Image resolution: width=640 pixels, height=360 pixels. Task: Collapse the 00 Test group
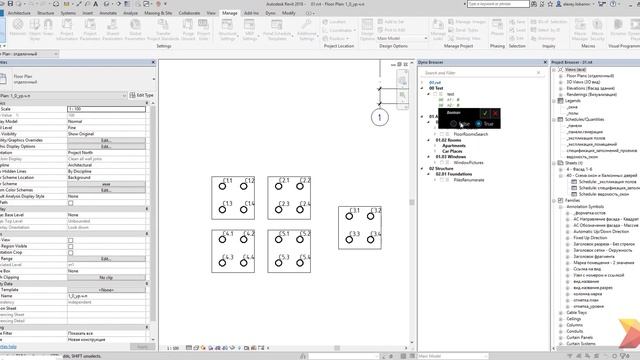422,88
